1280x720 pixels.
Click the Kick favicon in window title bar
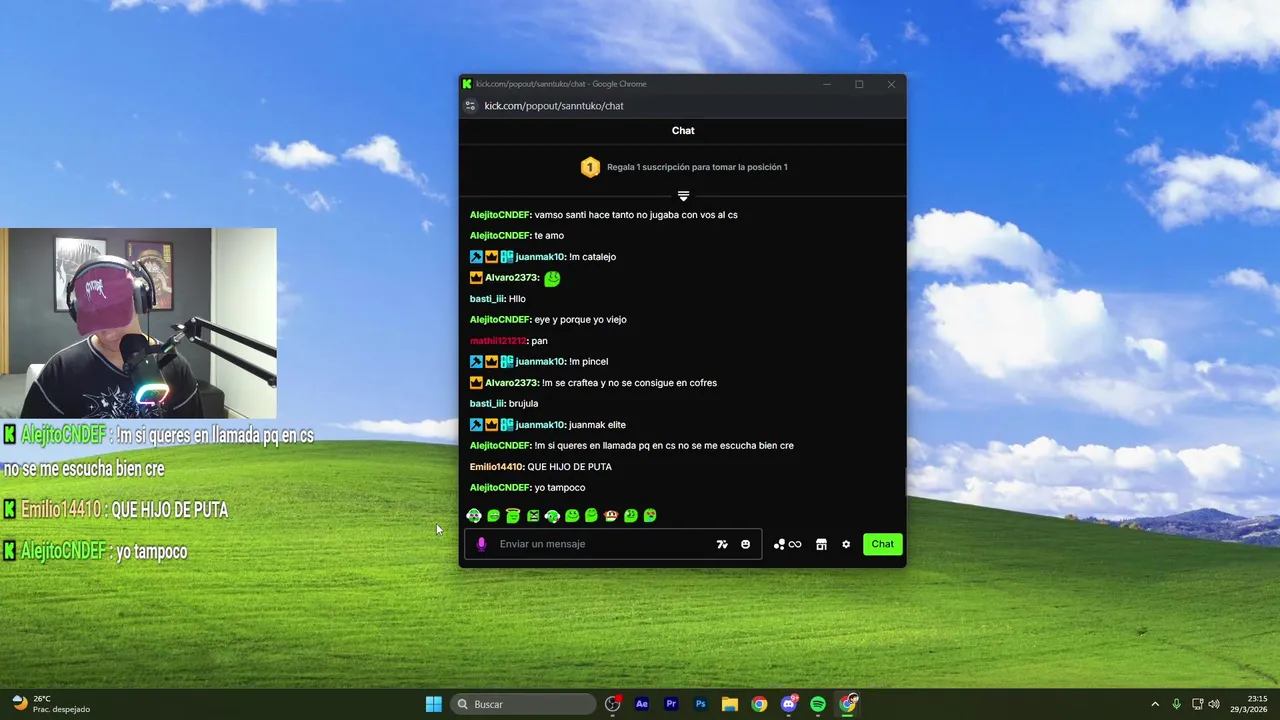click(x=467, y=84)
